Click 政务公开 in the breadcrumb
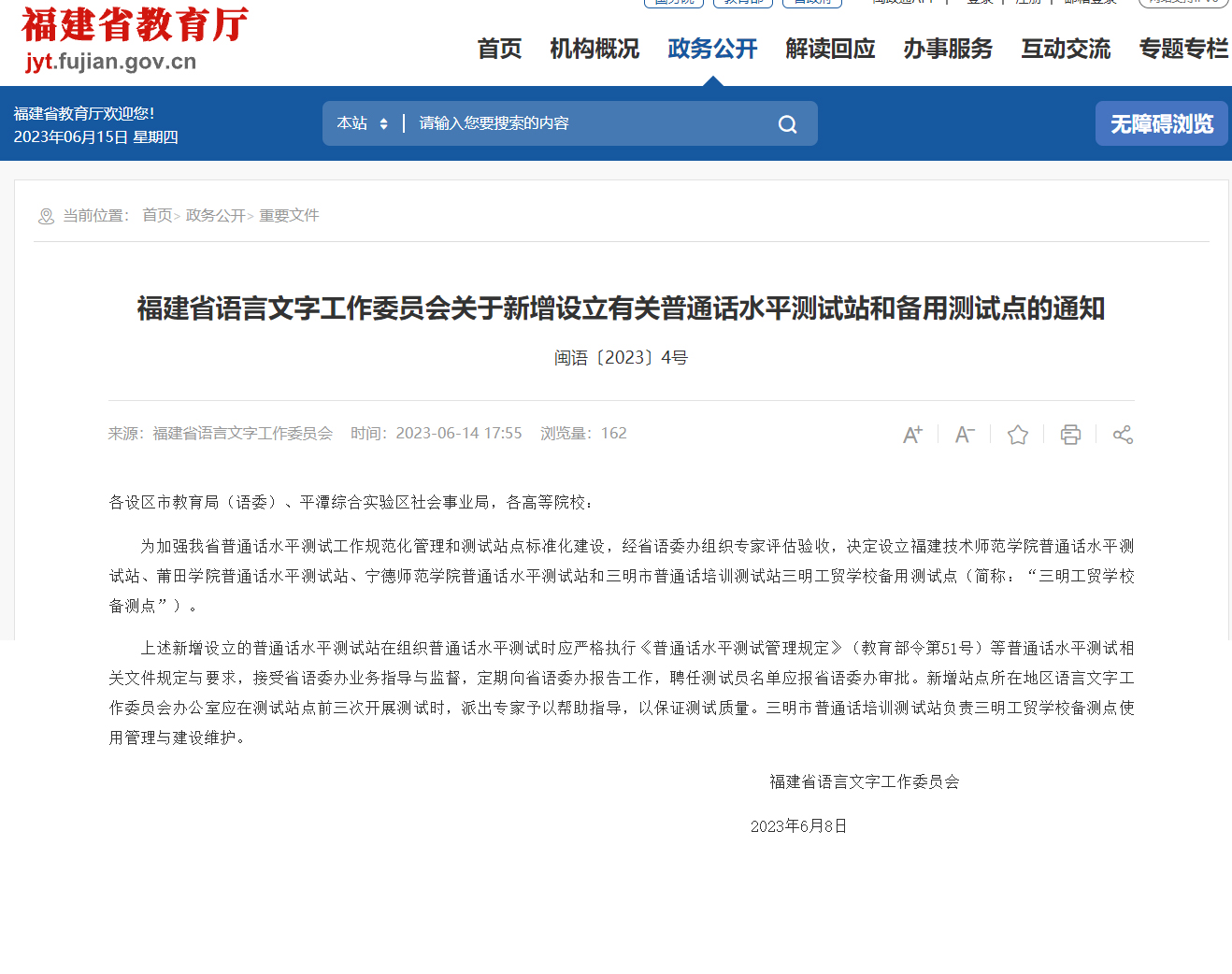The image size is (1232, 974). tap(215, 216)
